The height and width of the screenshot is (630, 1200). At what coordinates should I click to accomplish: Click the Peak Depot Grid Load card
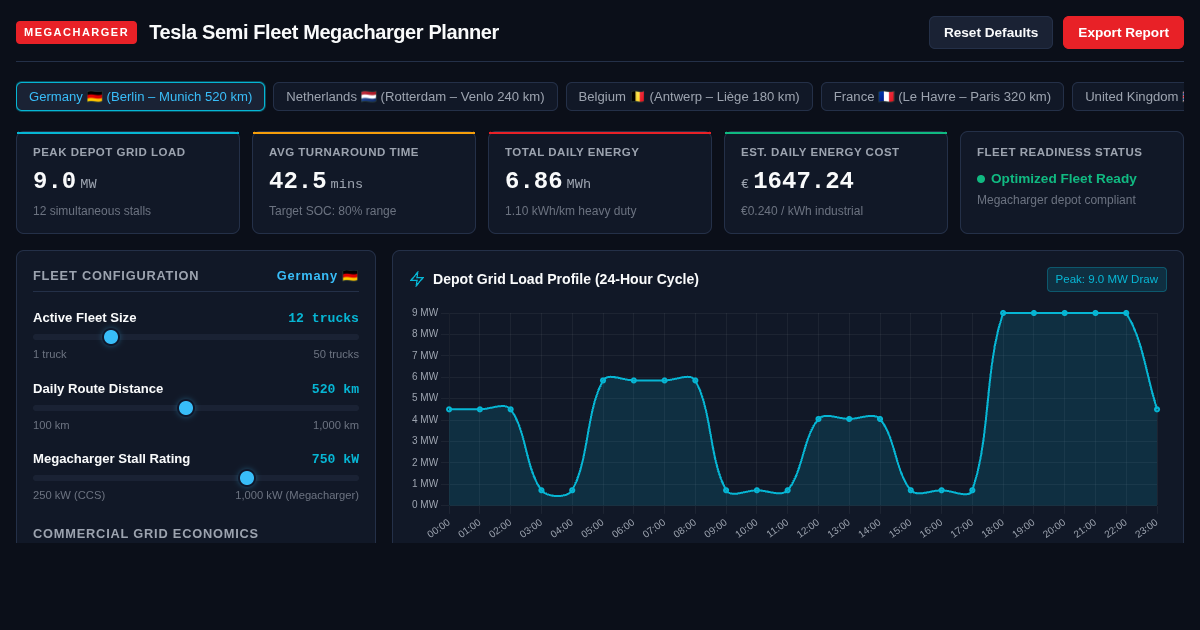coord(128,183)
